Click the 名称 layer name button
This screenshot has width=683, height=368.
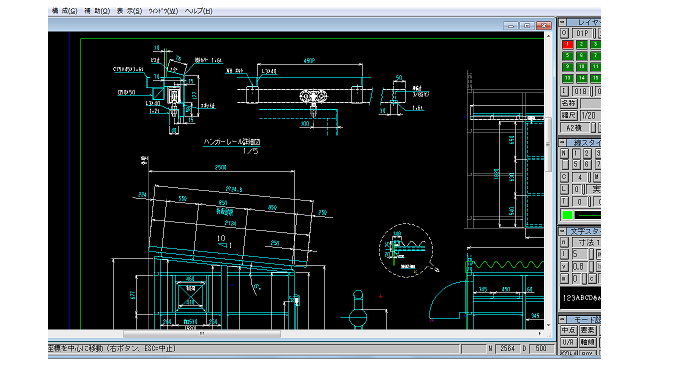coord(568,103)
